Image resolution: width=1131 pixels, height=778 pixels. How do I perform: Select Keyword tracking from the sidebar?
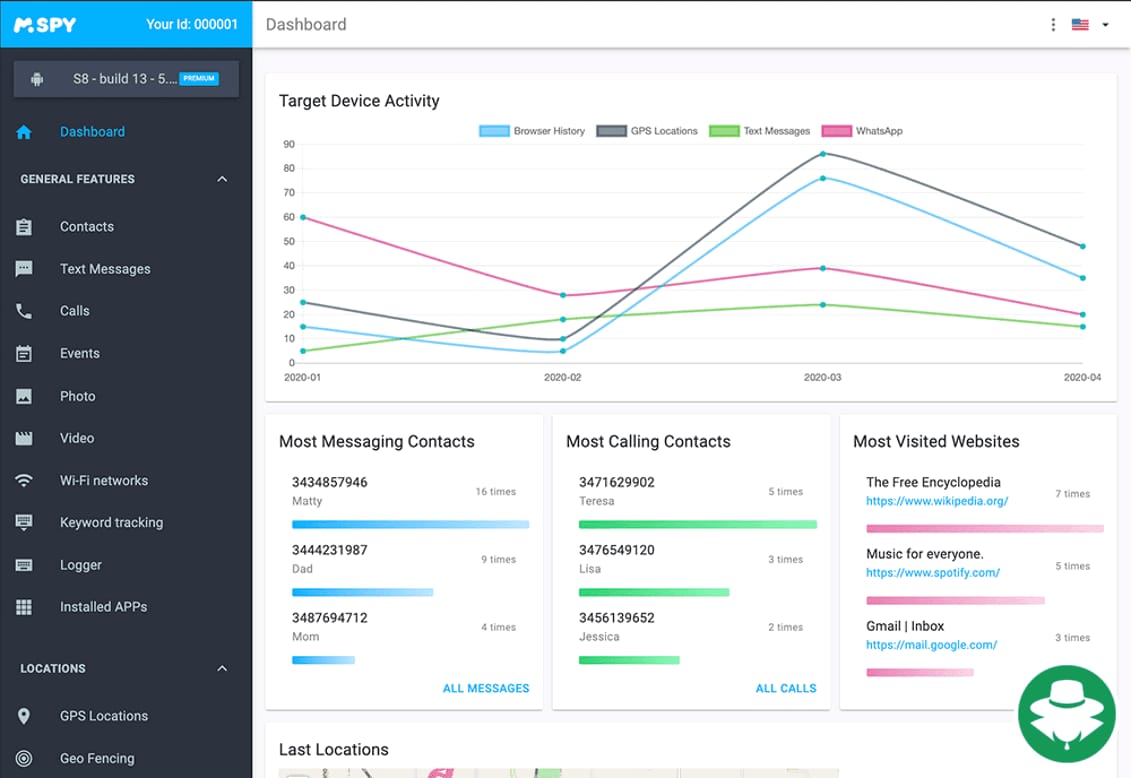(x=111, y=523)
